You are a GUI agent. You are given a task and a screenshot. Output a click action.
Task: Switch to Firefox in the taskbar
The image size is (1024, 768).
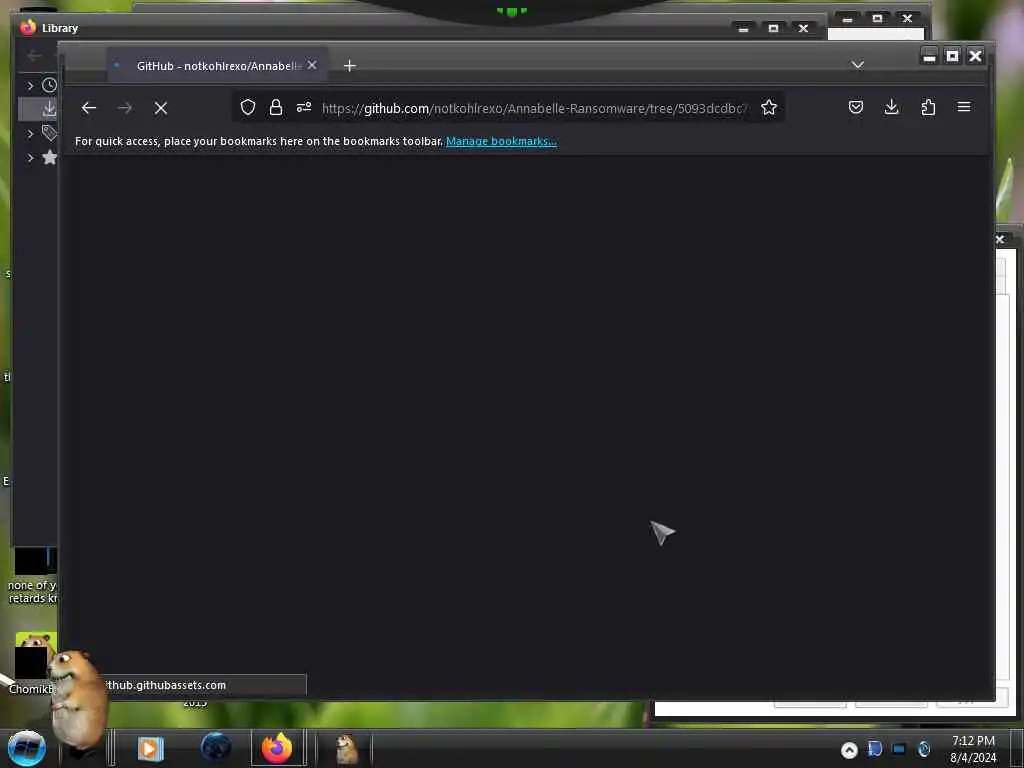tap(277, 748)
